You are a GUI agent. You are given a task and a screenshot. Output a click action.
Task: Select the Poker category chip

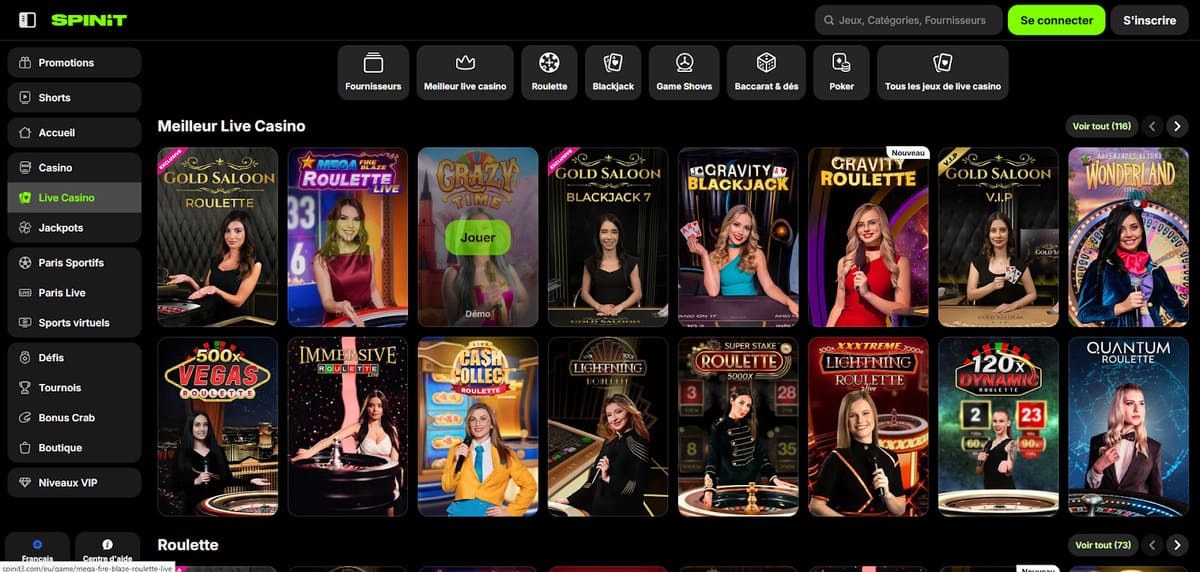pos(841,73)
